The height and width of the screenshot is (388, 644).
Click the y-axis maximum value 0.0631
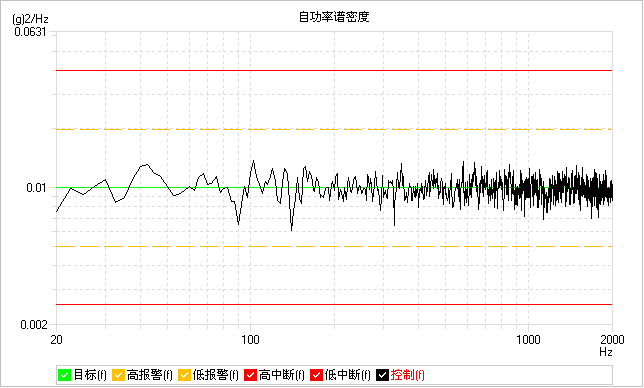pyautogui.click(x=30, y=32)
